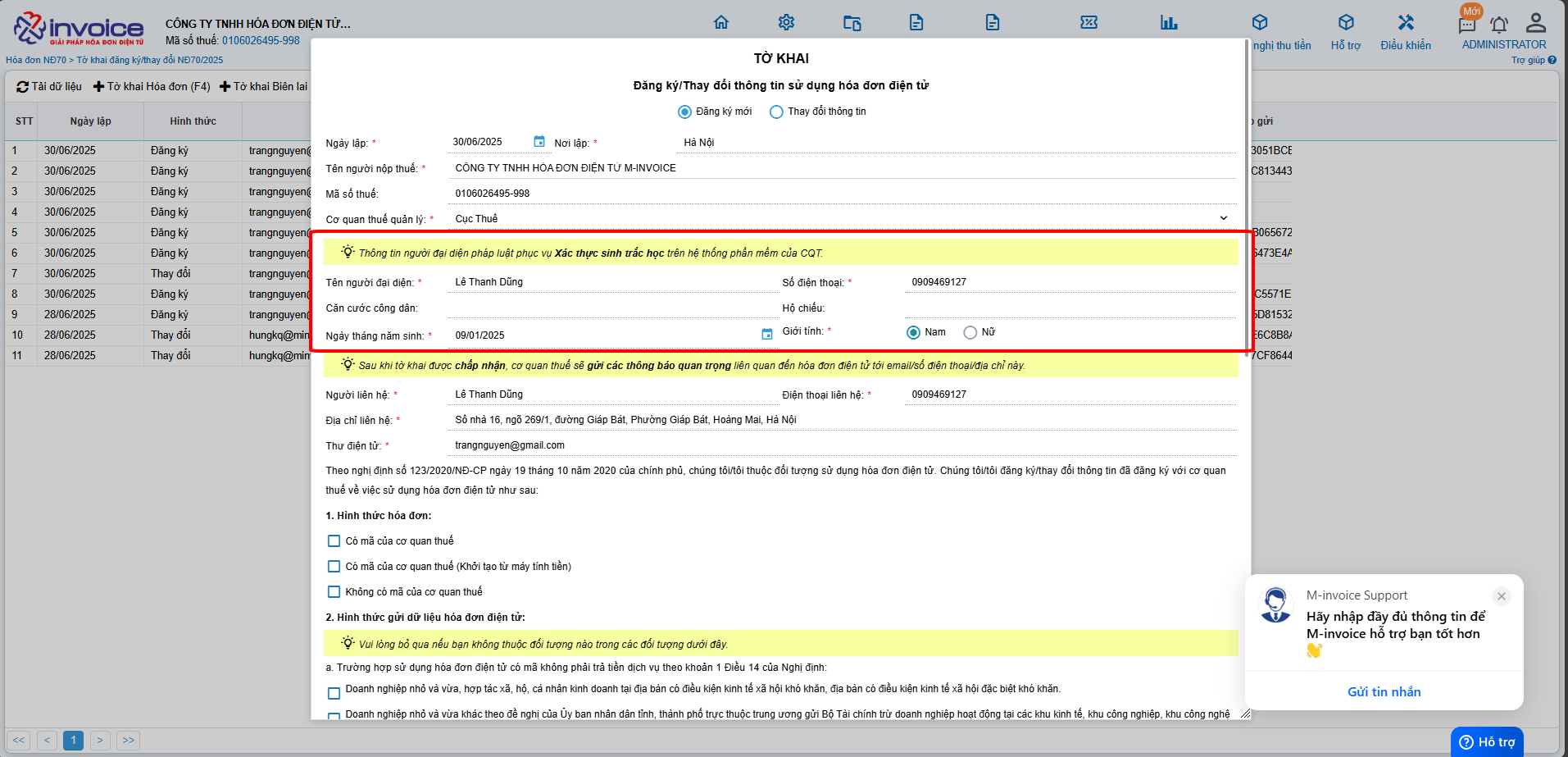This screenshot has height=757, width=1568.
Task: Go to last page of table
Action: pyautogui.click(x=128, y=741)
